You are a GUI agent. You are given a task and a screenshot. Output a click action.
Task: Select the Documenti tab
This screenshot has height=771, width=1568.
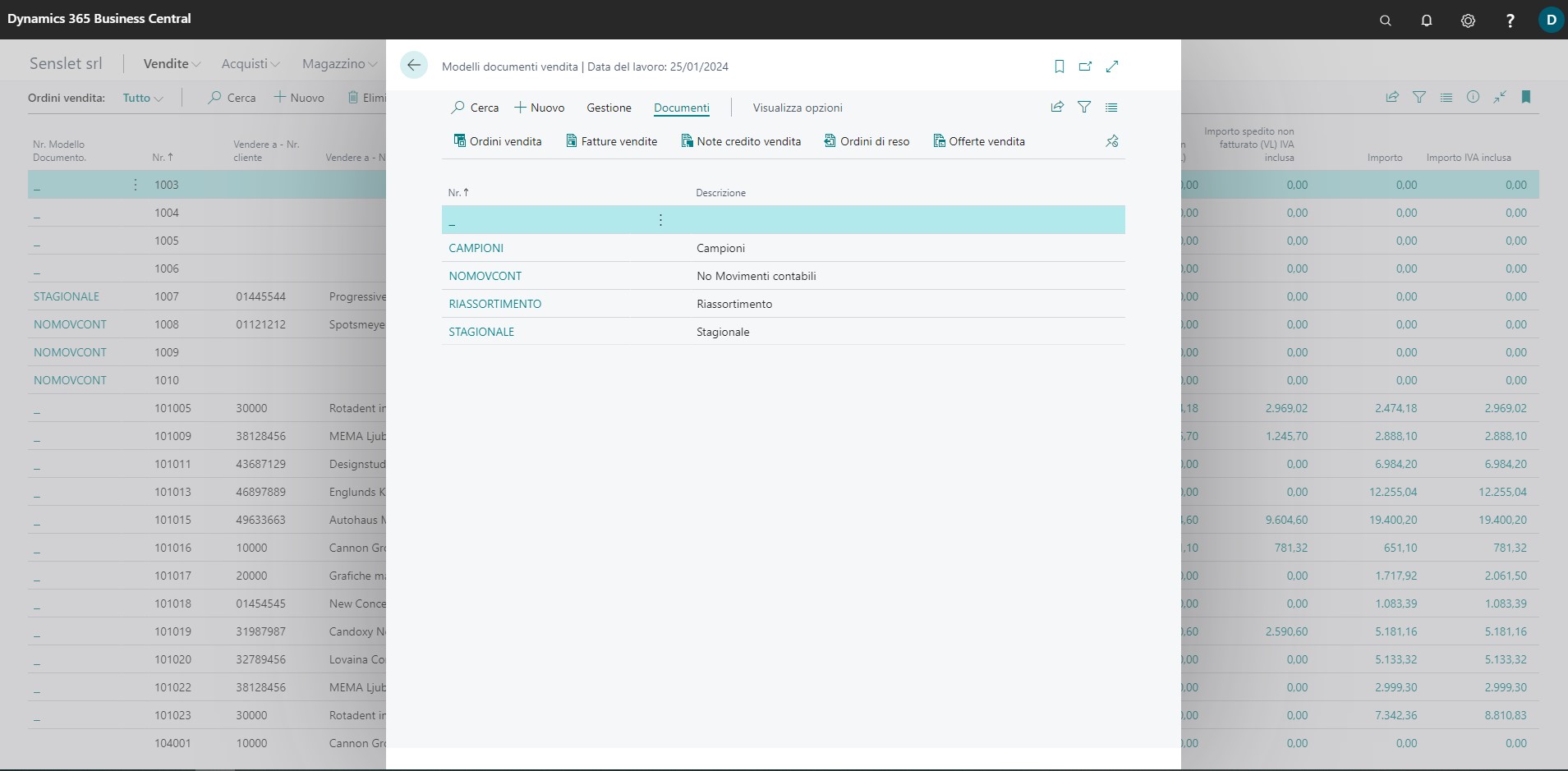pos(681,108)
